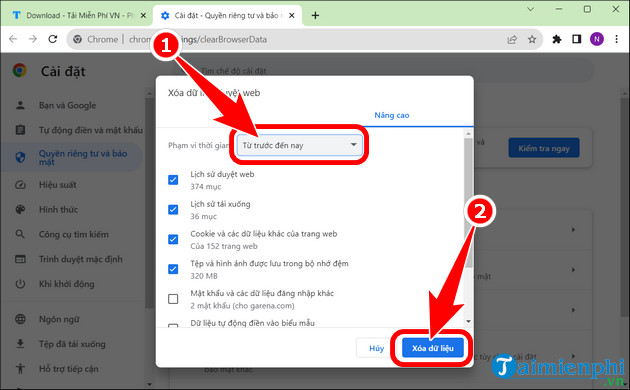Toggle the side panel icon

(577, 39)
